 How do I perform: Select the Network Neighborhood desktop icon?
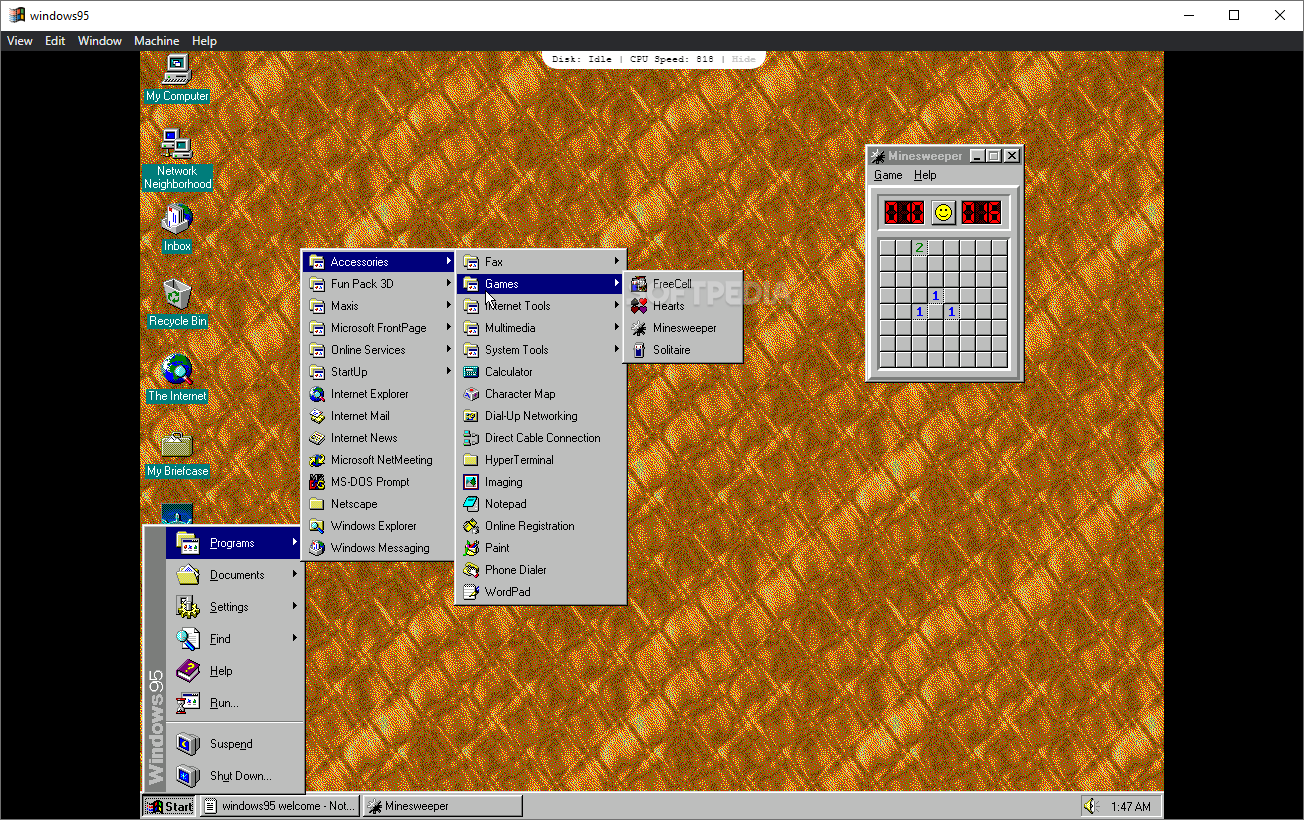coord(177,158)
